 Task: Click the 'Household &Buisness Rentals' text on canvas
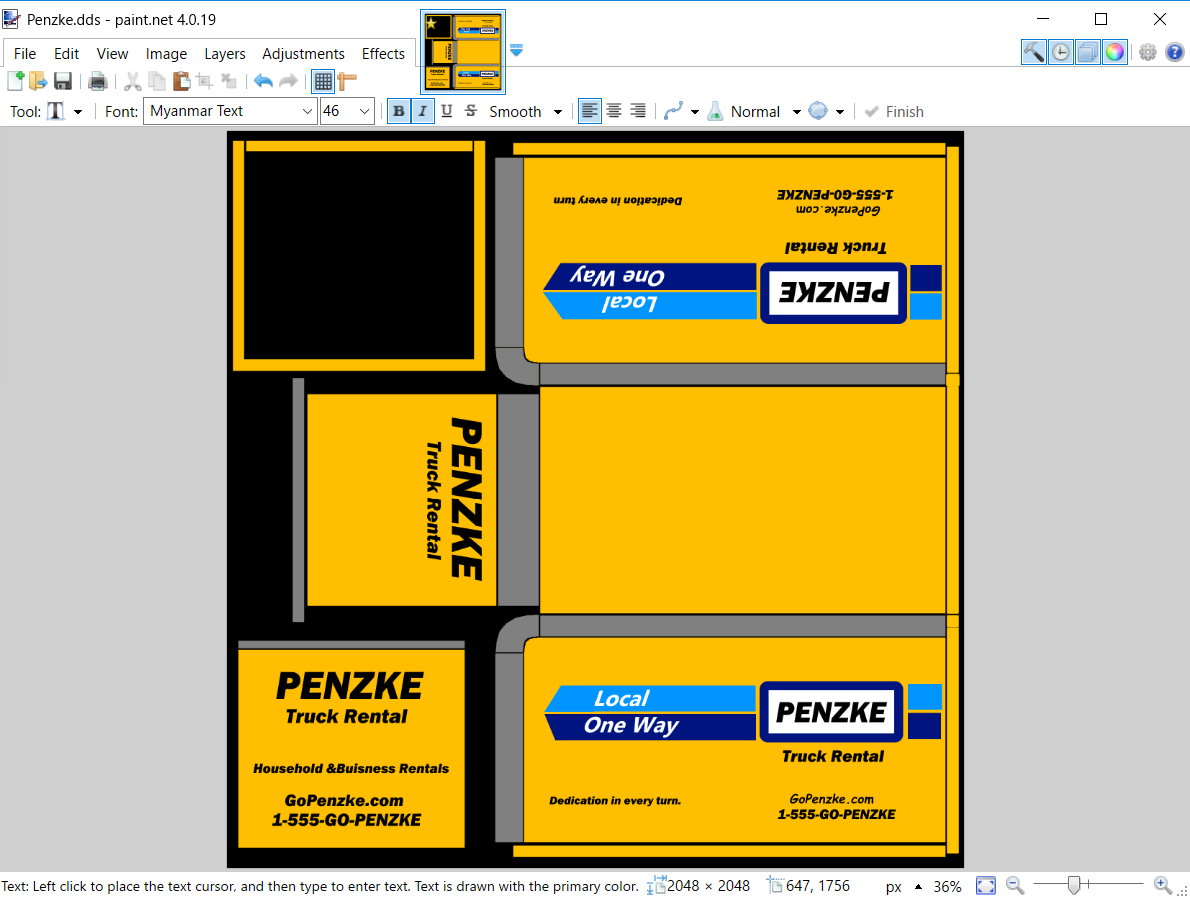[351, 769]
